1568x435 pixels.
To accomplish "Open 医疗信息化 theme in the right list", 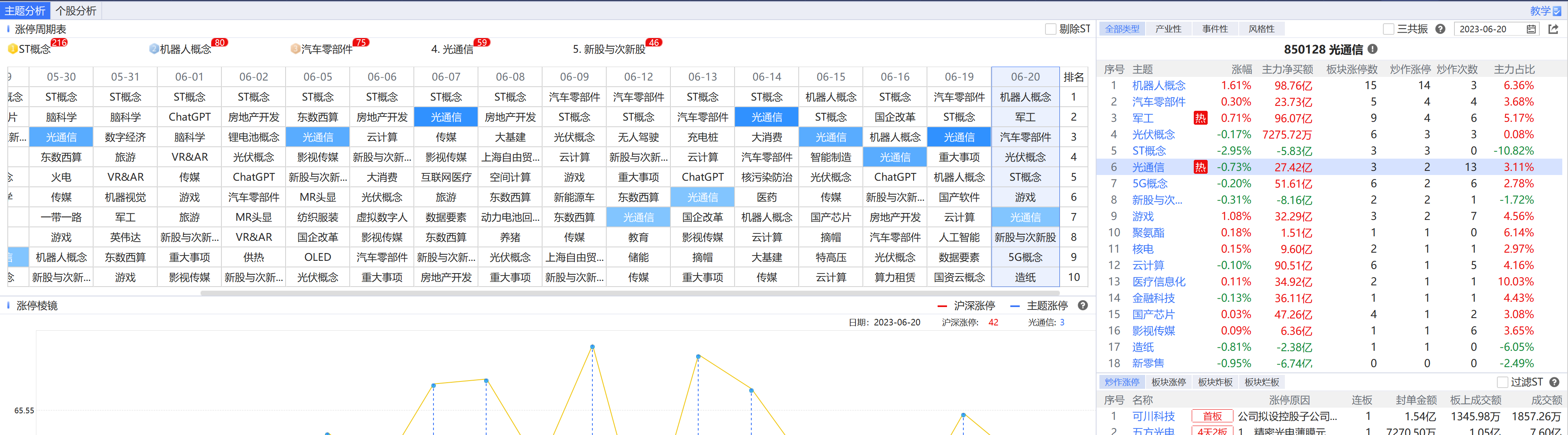I will click(1158, 281).
